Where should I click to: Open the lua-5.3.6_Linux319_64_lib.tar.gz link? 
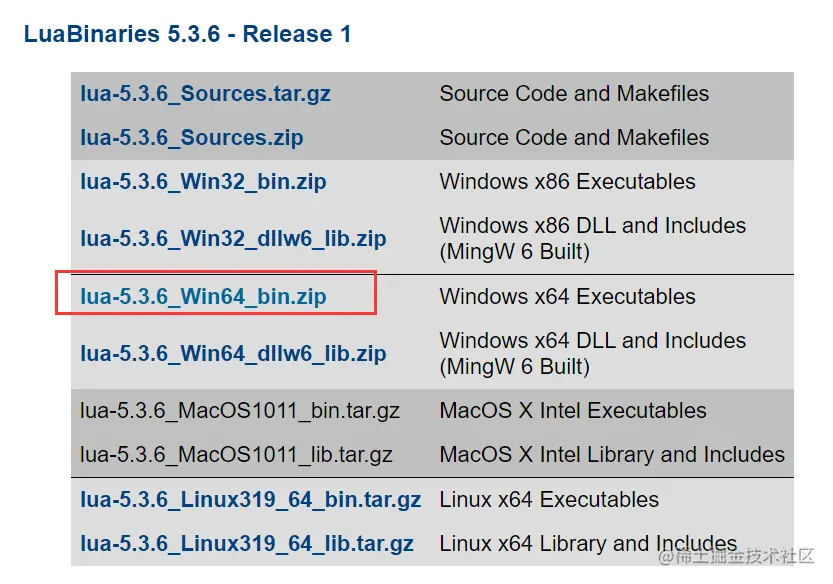pos(247,545)
